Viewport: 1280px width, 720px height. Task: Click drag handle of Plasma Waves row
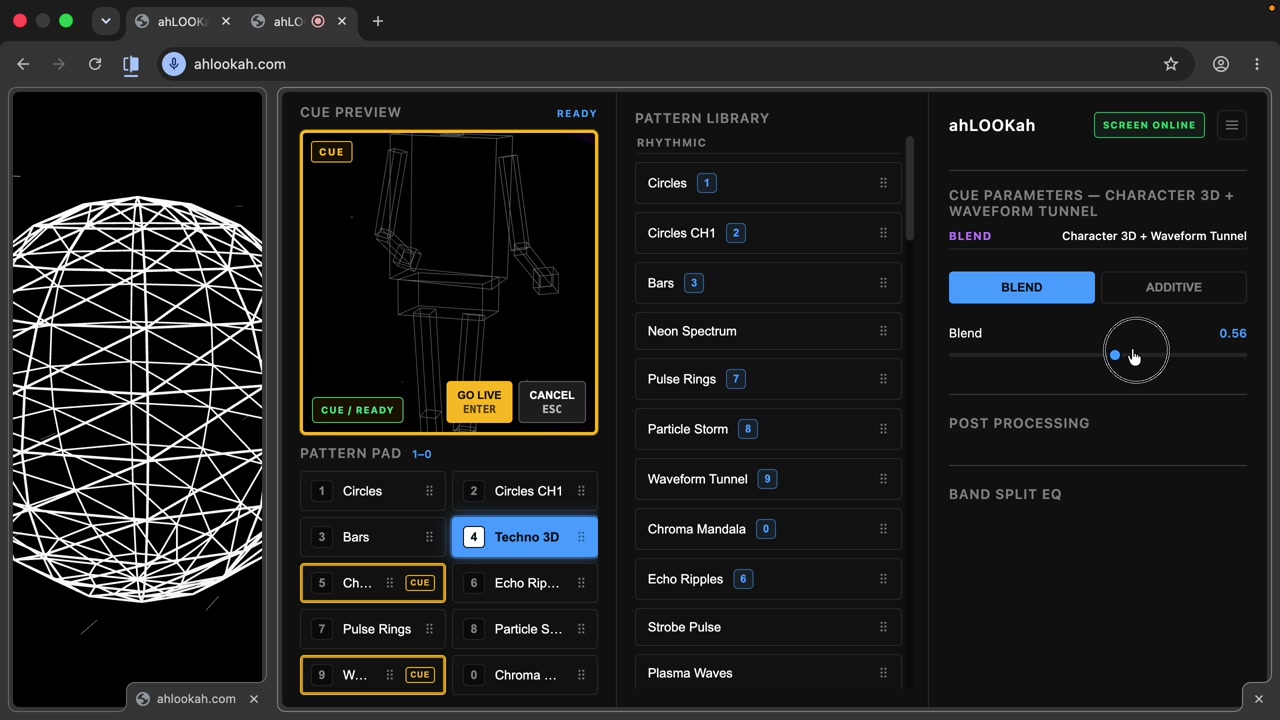tap(883, 673)
